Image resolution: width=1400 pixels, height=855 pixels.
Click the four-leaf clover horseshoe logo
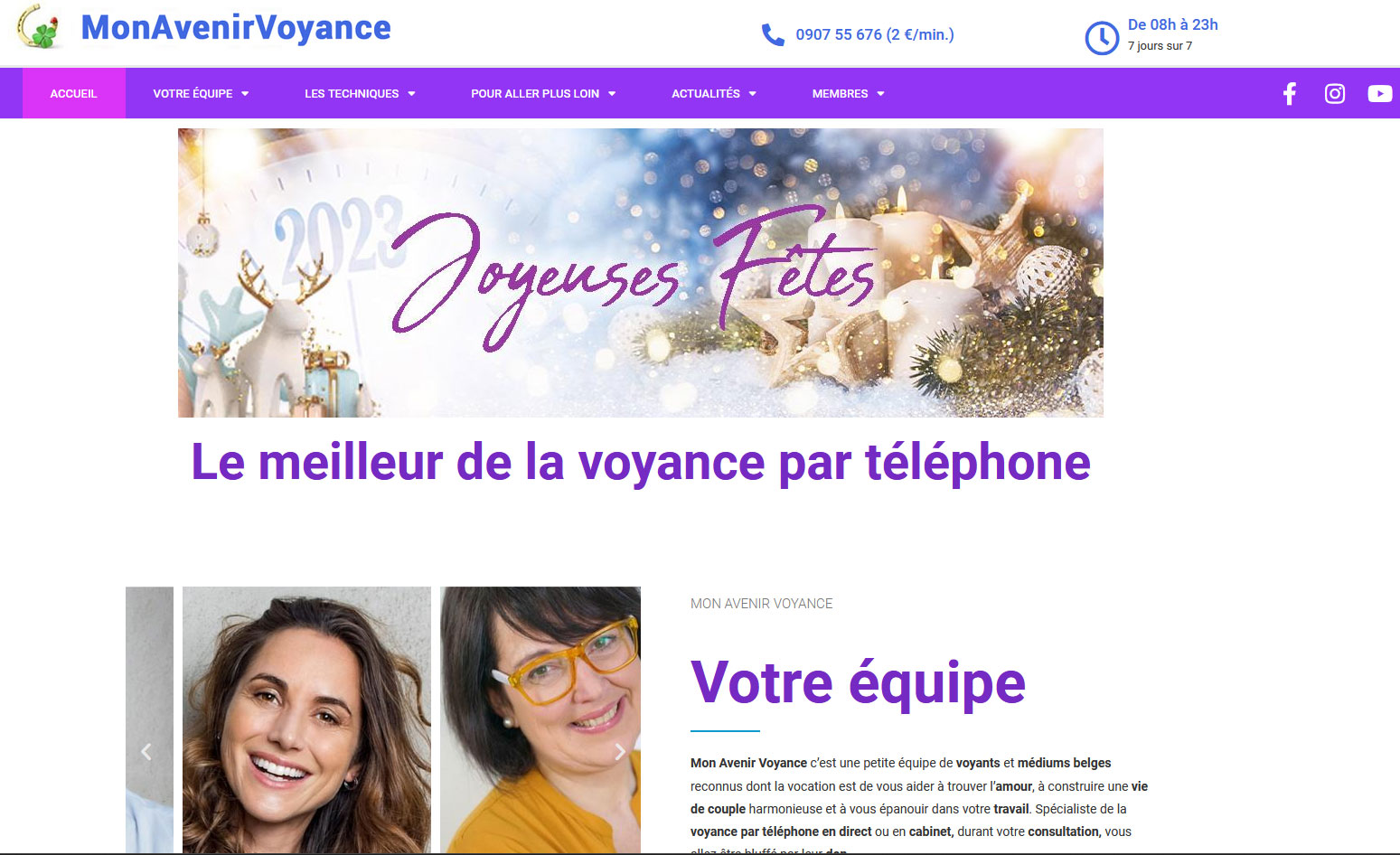(x=40, y=27)
